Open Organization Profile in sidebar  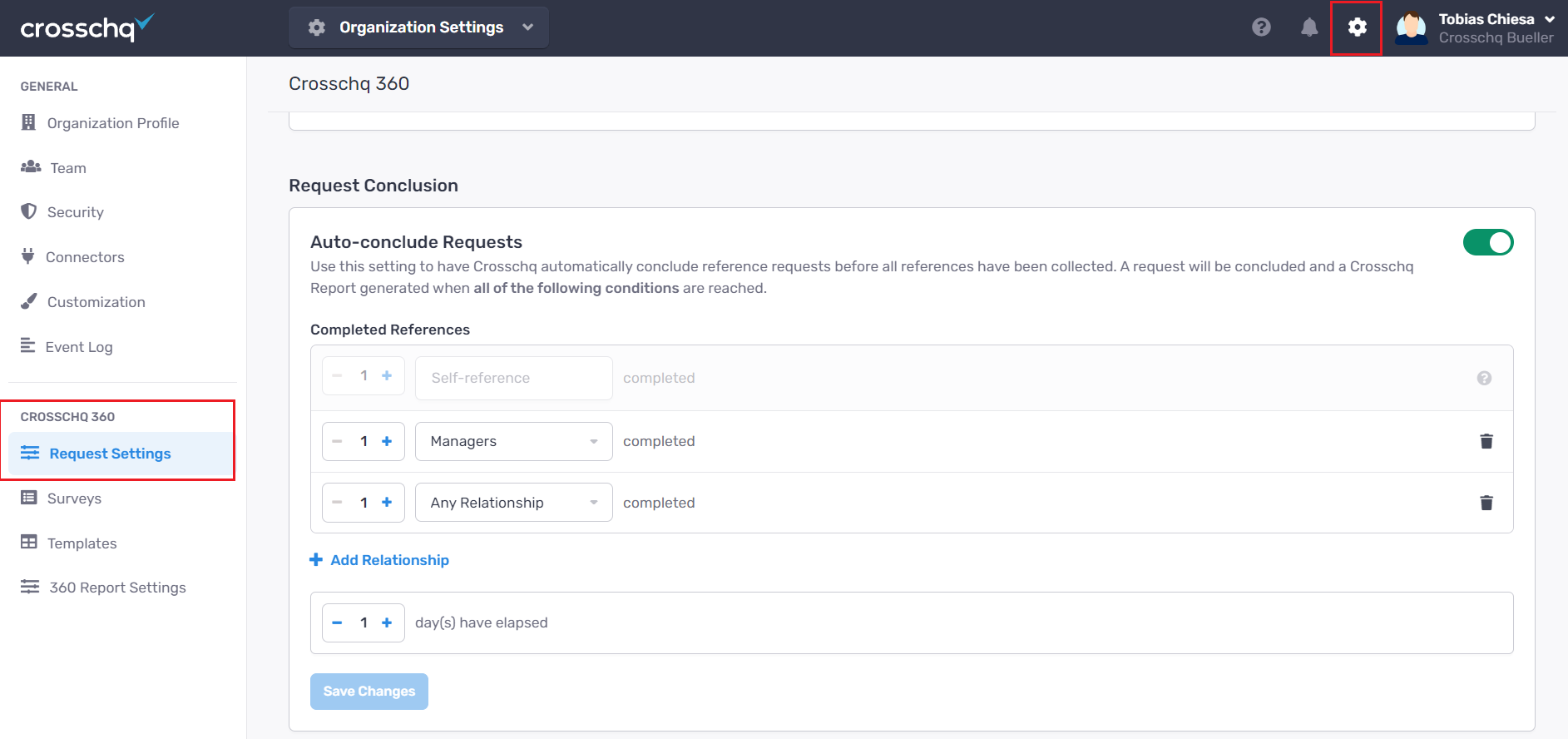113,123
